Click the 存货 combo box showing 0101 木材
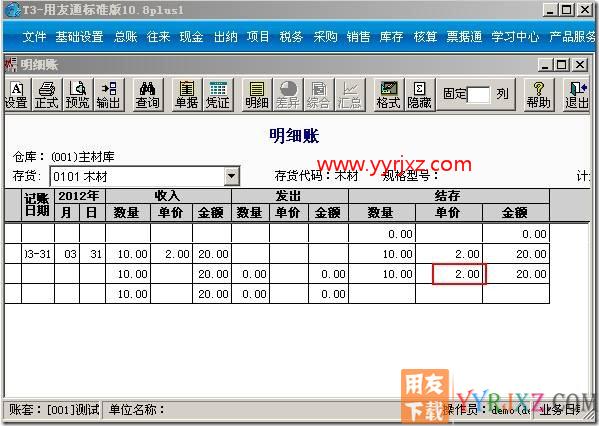This screenshot has height=426, width=599. coord(145,176)
